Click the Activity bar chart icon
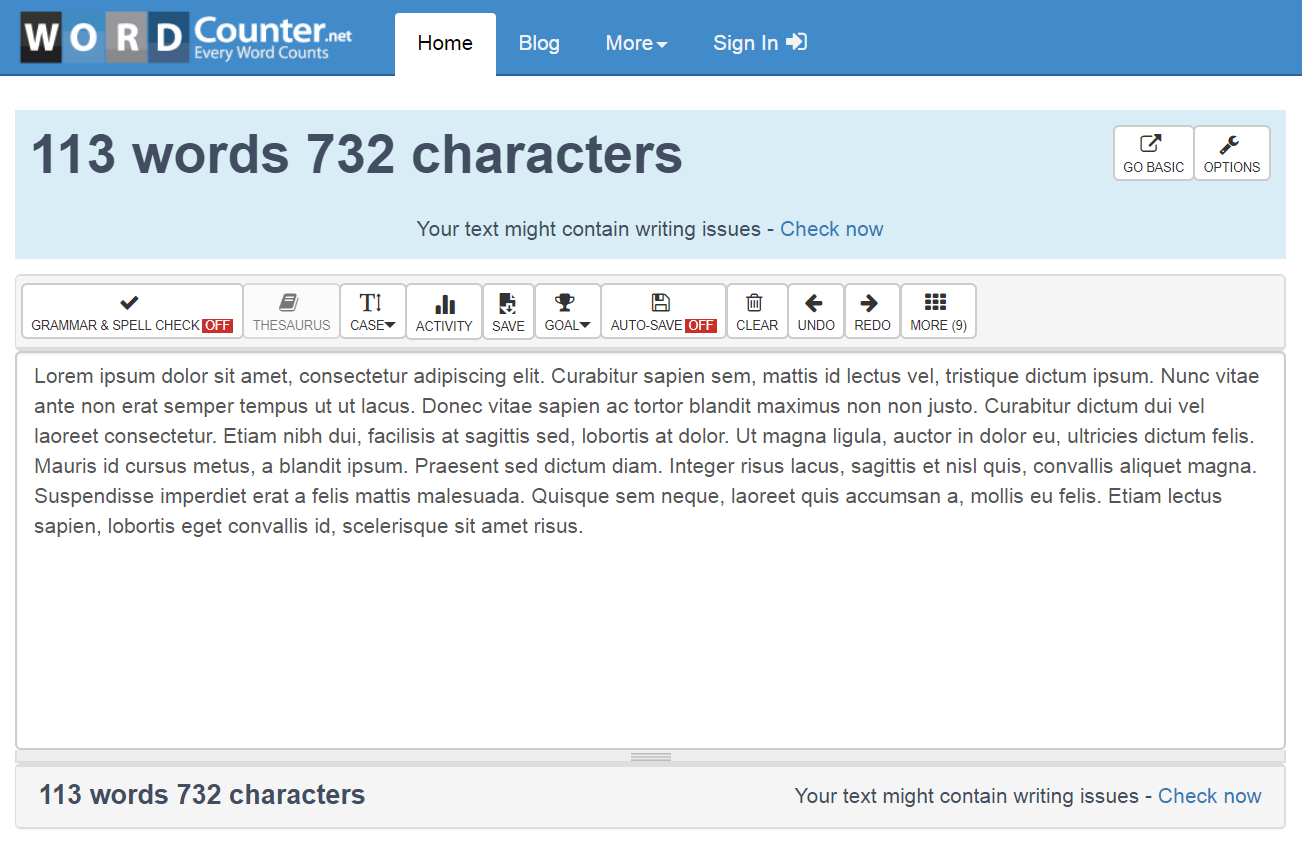 point(444,305)
